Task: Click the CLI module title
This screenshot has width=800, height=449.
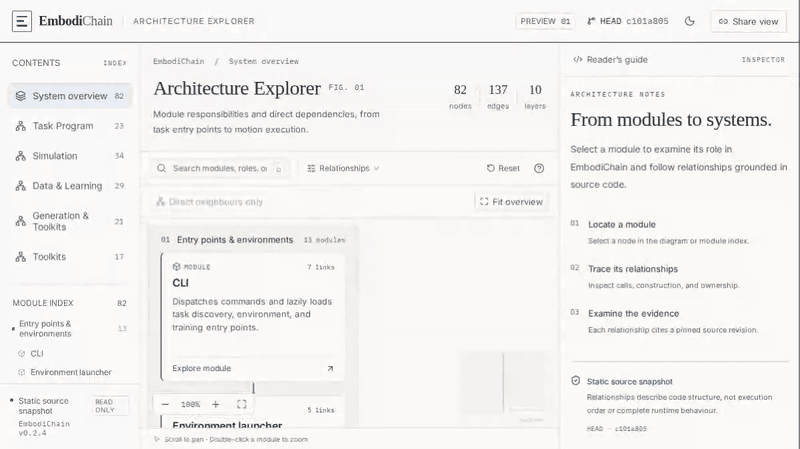Action: tap(181, 283)
